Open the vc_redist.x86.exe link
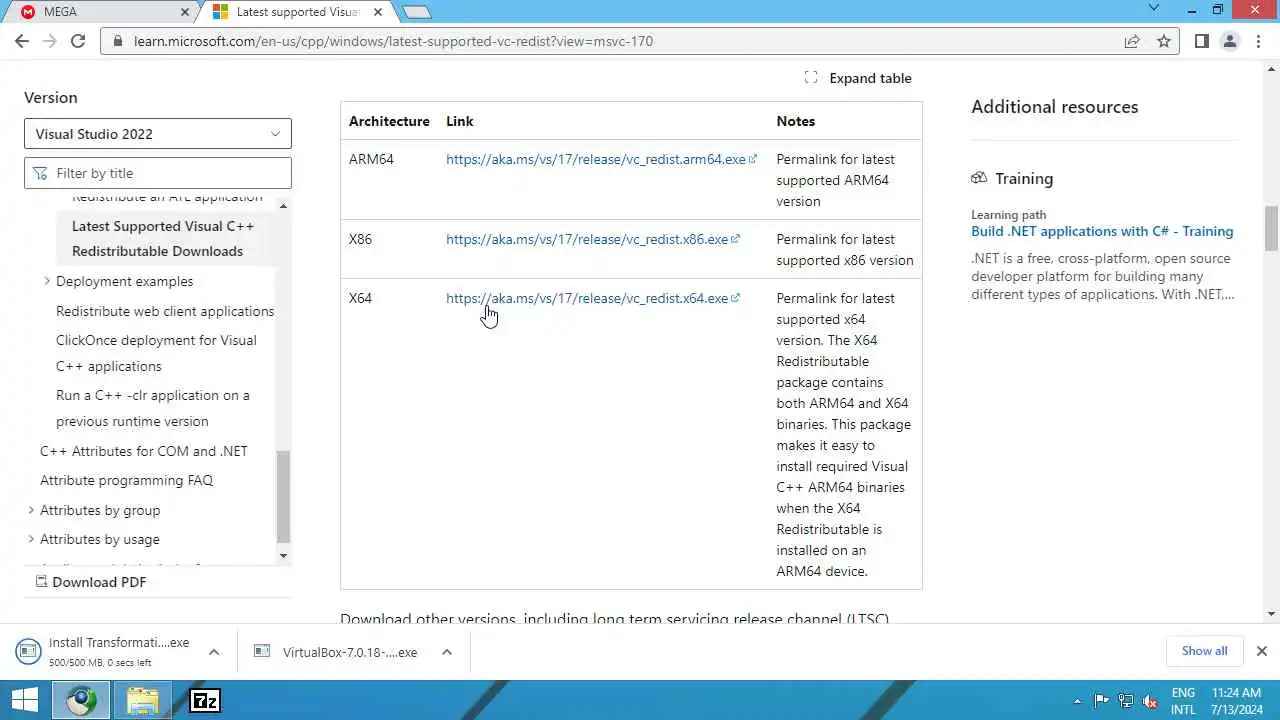Image resolution: width=1280 pixels, height=720 pixels. [x=592, y=239]
